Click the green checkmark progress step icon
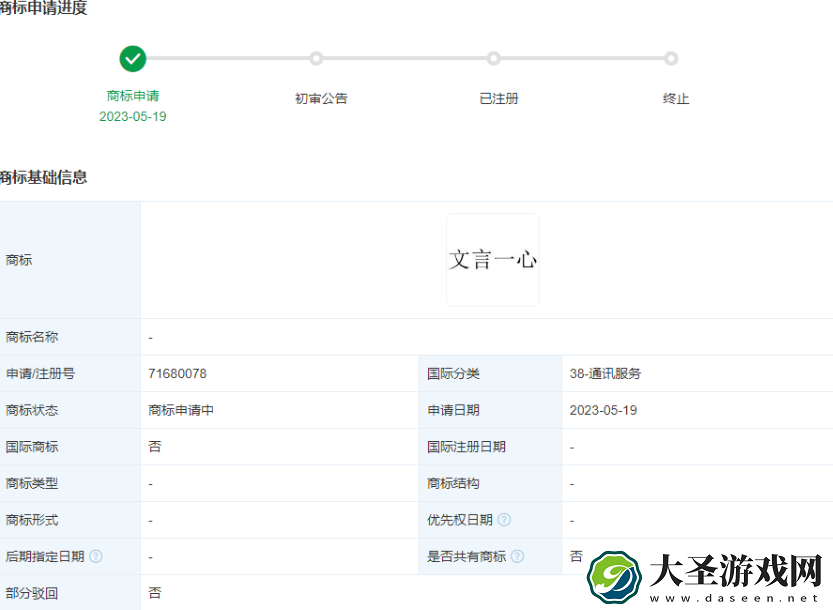The height and width of the screenshot is (610, 833). click(133, 58)
